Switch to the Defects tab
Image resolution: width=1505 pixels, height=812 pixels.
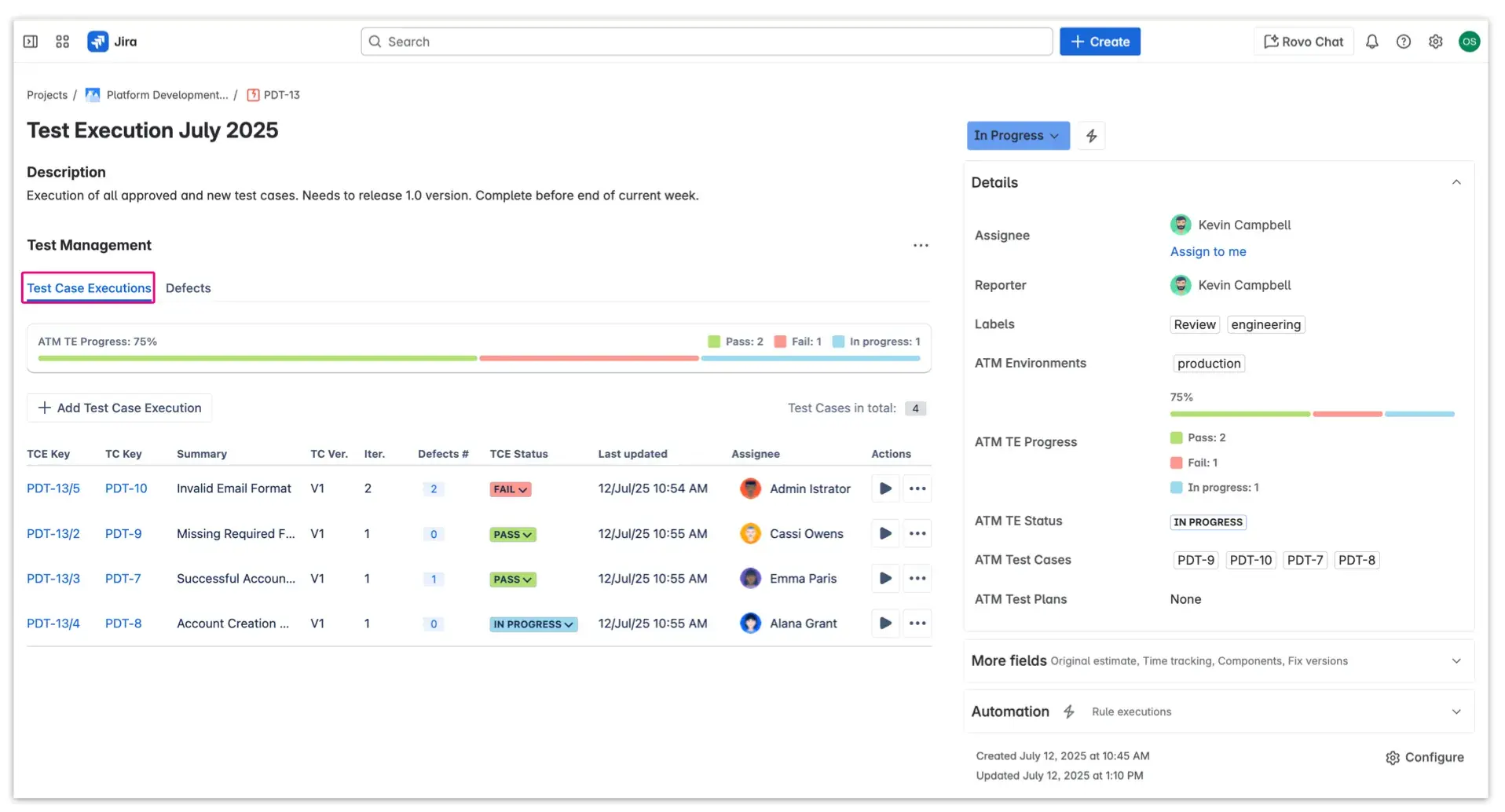click(x=188, y=287)
